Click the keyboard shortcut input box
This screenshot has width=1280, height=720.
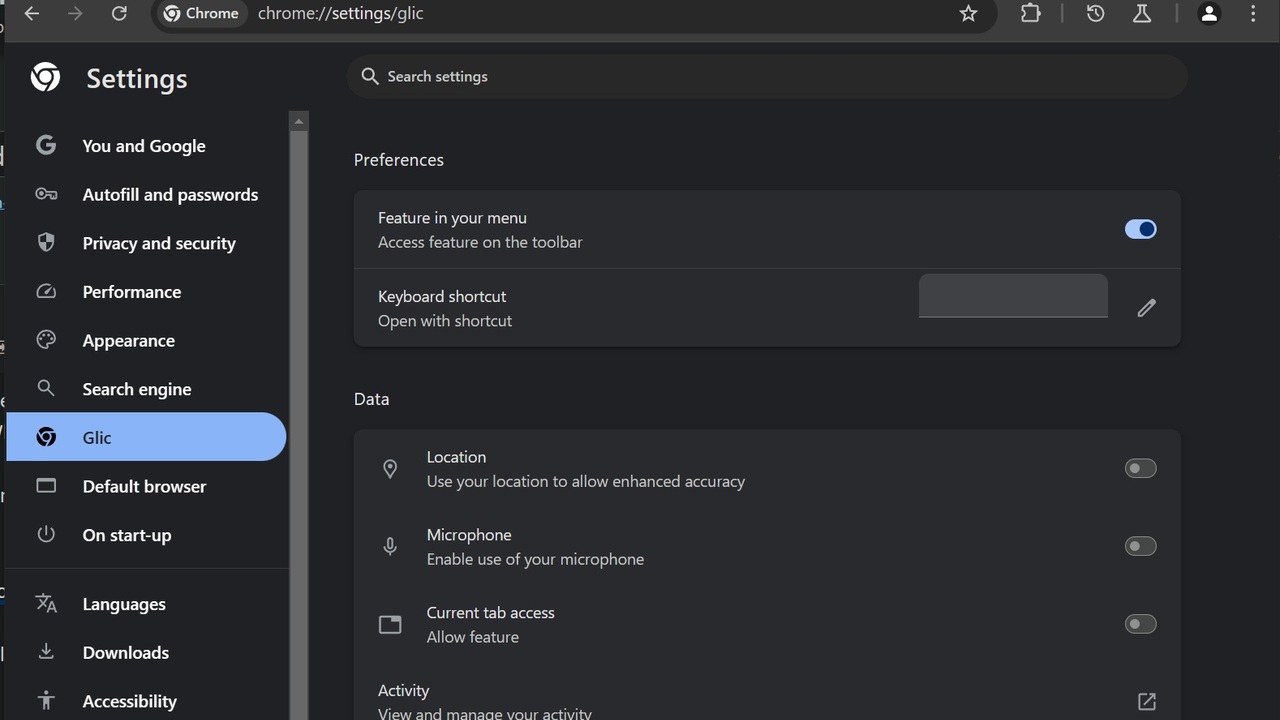[1012, 296]
